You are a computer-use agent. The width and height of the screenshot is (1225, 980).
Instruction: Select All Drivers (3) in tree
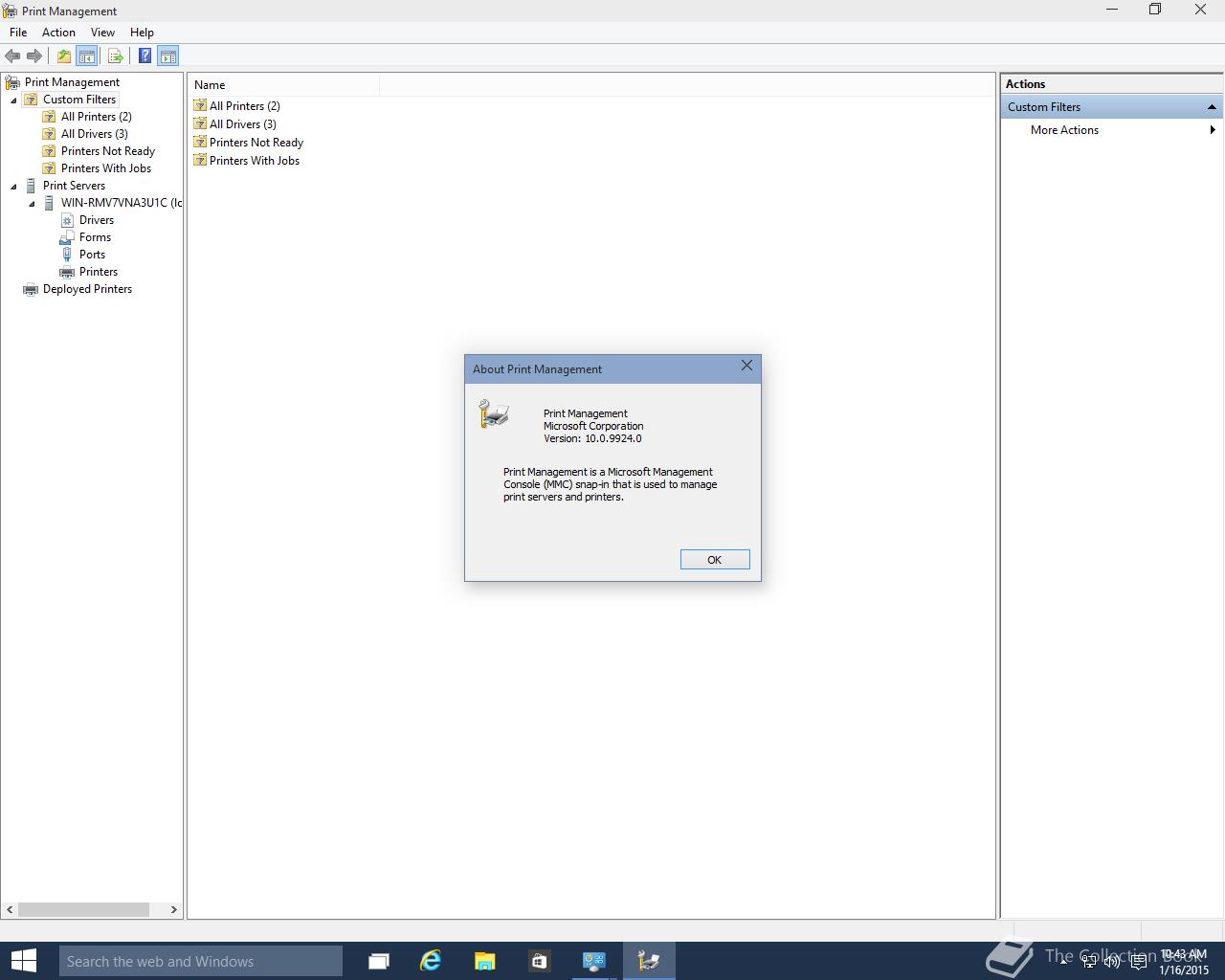[94, 134]
